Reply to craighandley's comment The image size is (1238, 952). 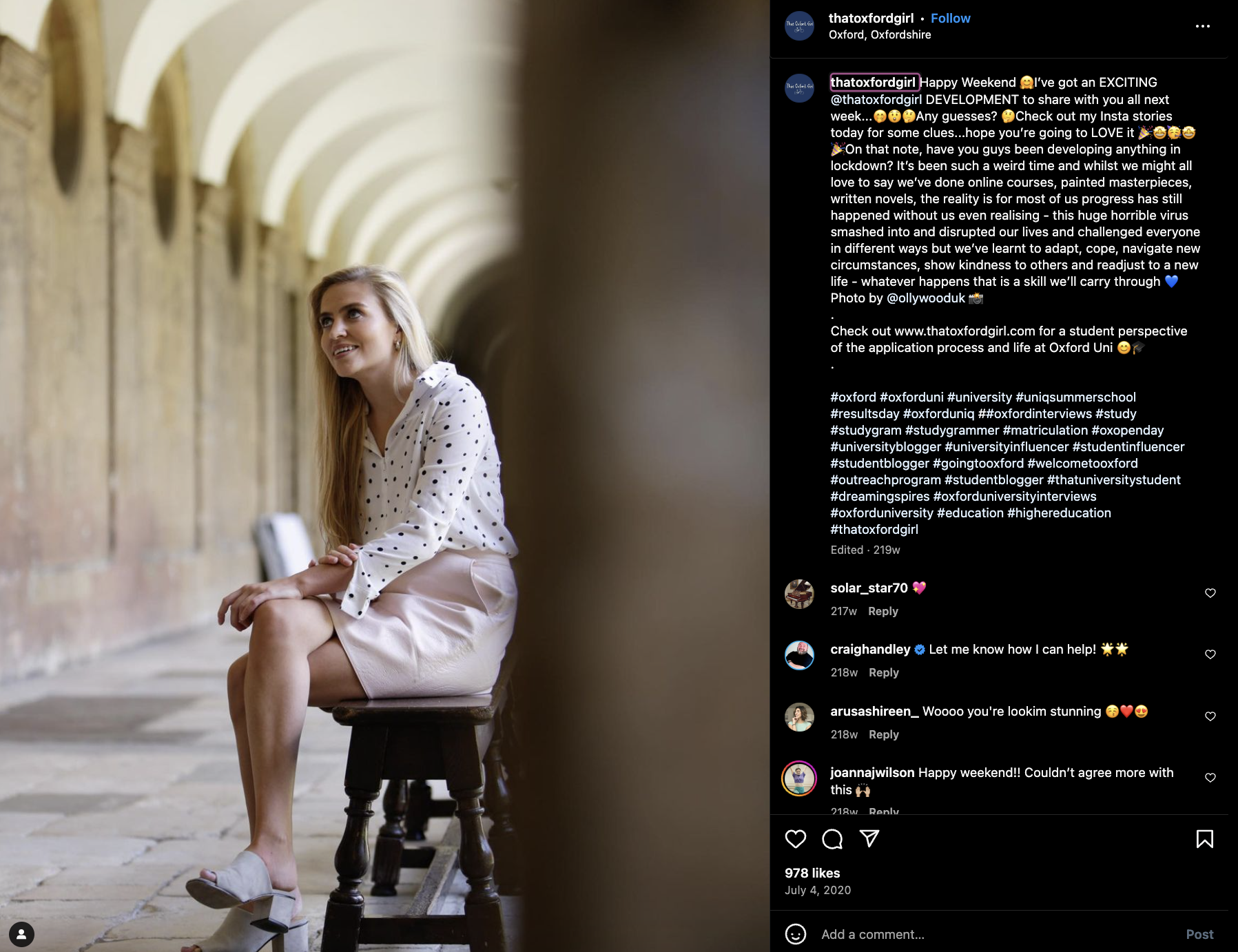point(884,672)
